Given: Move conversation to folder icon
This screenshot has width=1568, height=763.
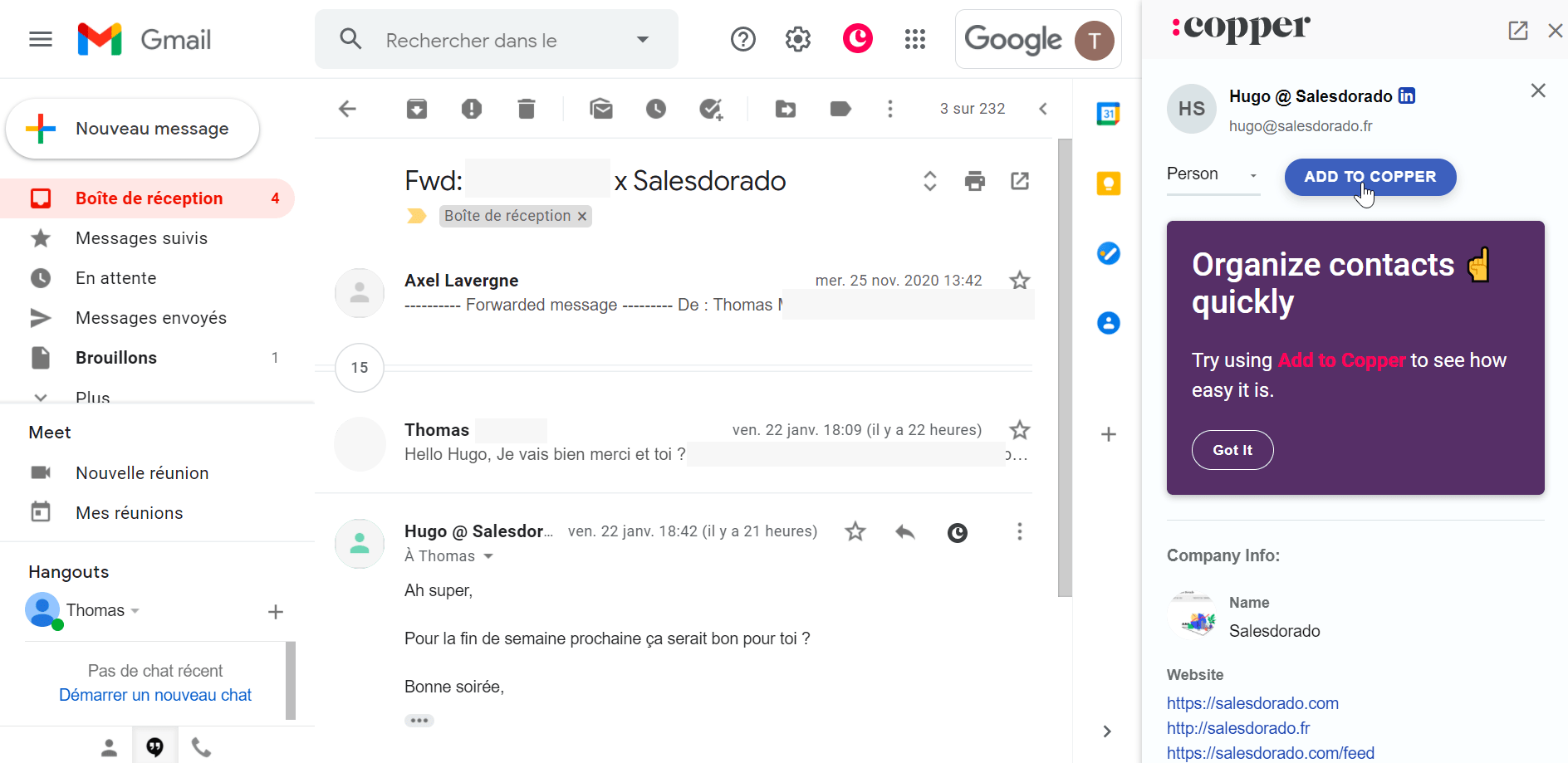Looking at the screenshot, I should (786, 109).
